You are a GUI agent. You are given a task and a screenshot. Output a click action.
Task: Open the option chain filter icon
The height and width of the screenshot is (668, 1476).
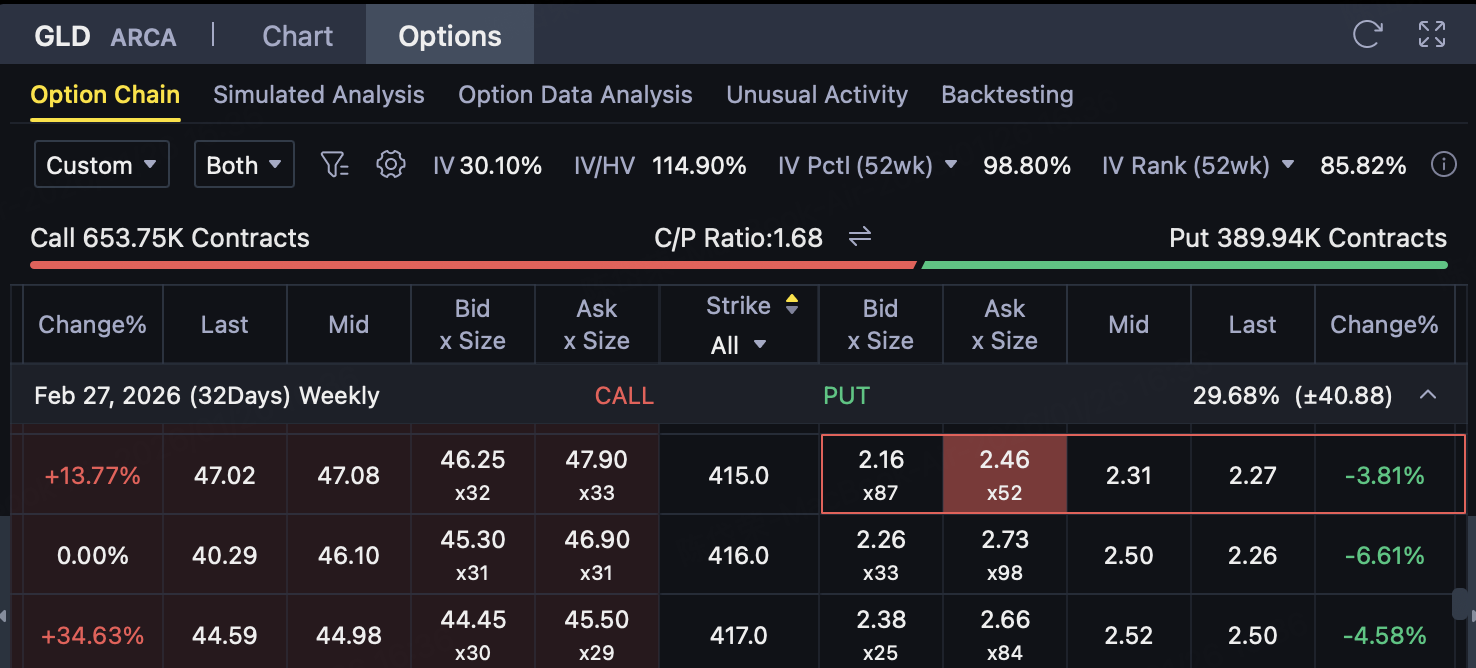[x=334, y=165]
